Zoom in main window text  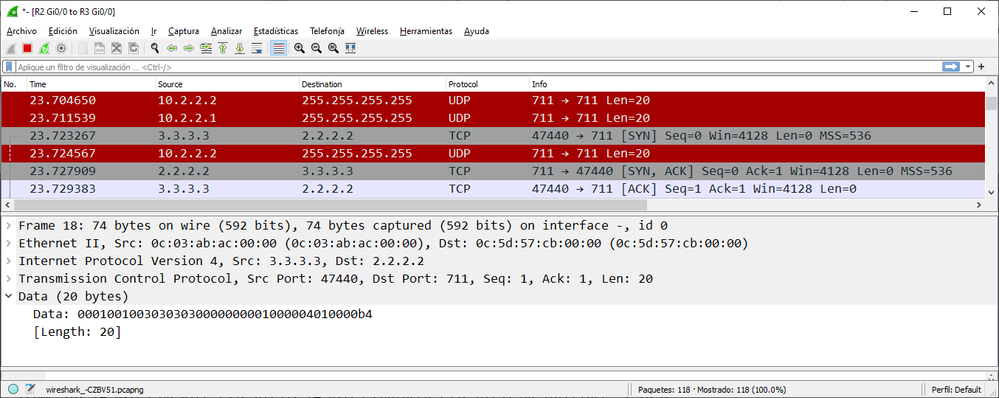point(299,48)
